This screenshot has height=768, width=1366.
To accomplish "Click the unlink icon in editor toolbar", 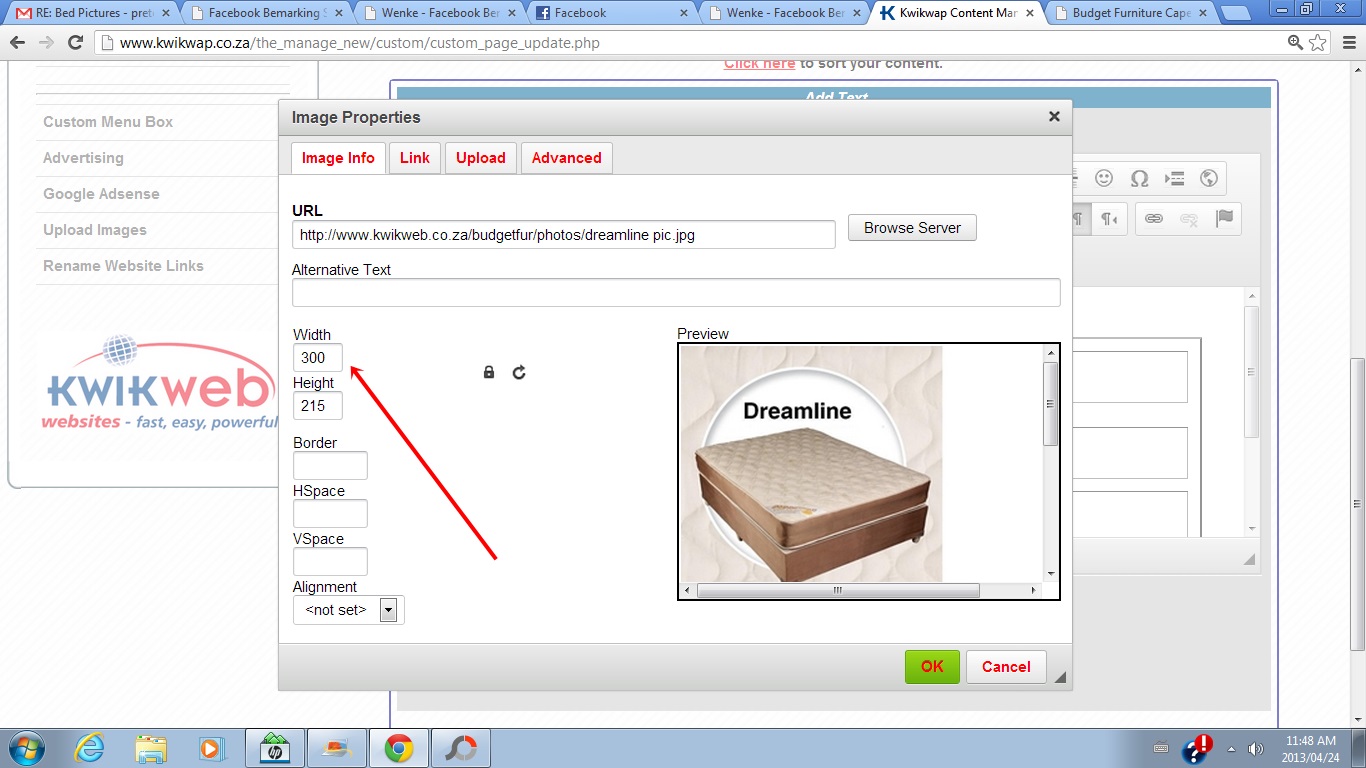I will coord(1189,219).
